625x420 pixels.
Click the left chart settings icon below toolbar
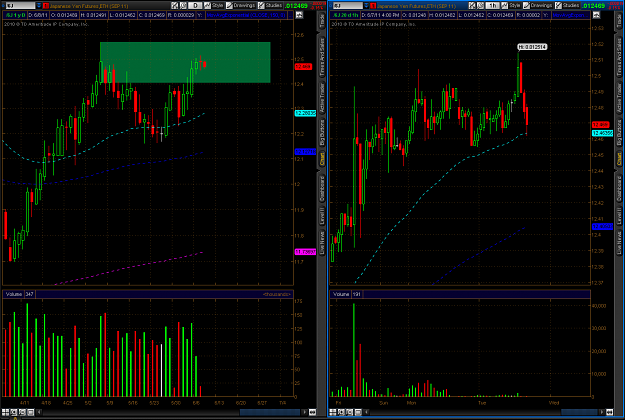pyautogui.click(x=299, y=15)
